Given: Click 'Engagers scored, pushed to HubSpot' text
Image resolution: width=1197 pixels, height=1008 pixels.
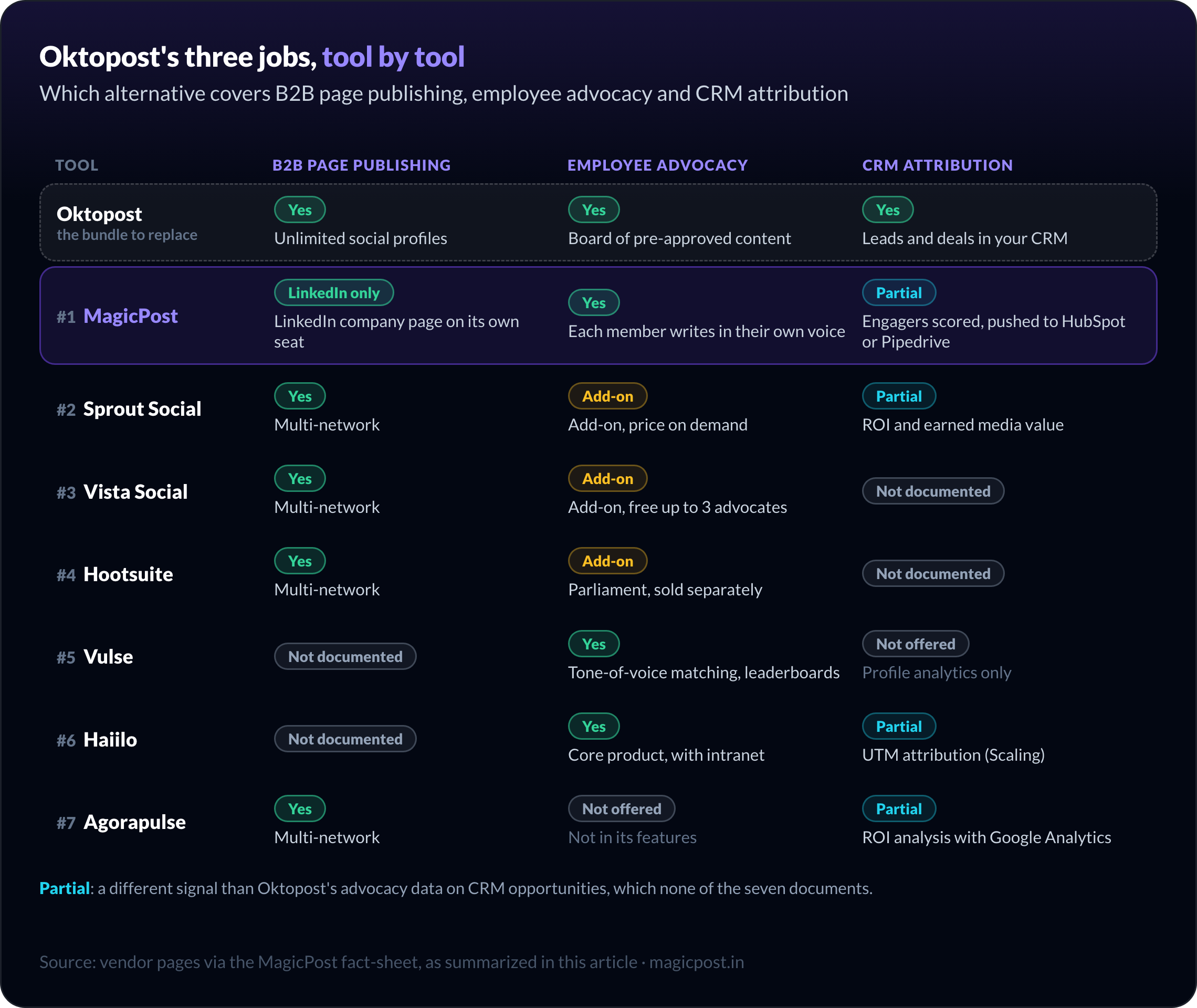Looking at the screenshot, I should [994, 321].
